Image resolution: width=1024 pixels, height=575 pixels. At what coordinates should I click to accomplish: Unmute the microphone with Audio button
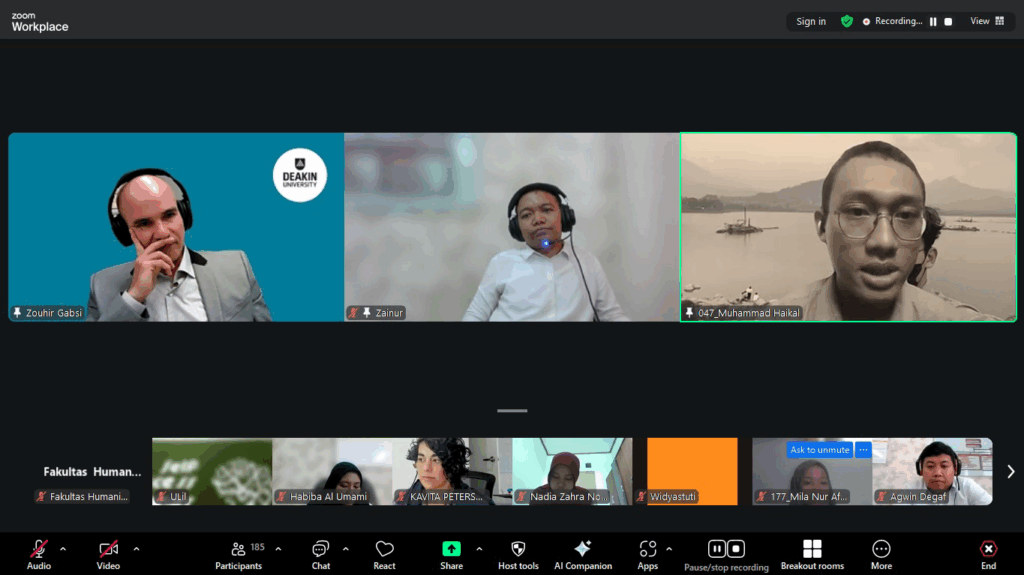[39, 549]
